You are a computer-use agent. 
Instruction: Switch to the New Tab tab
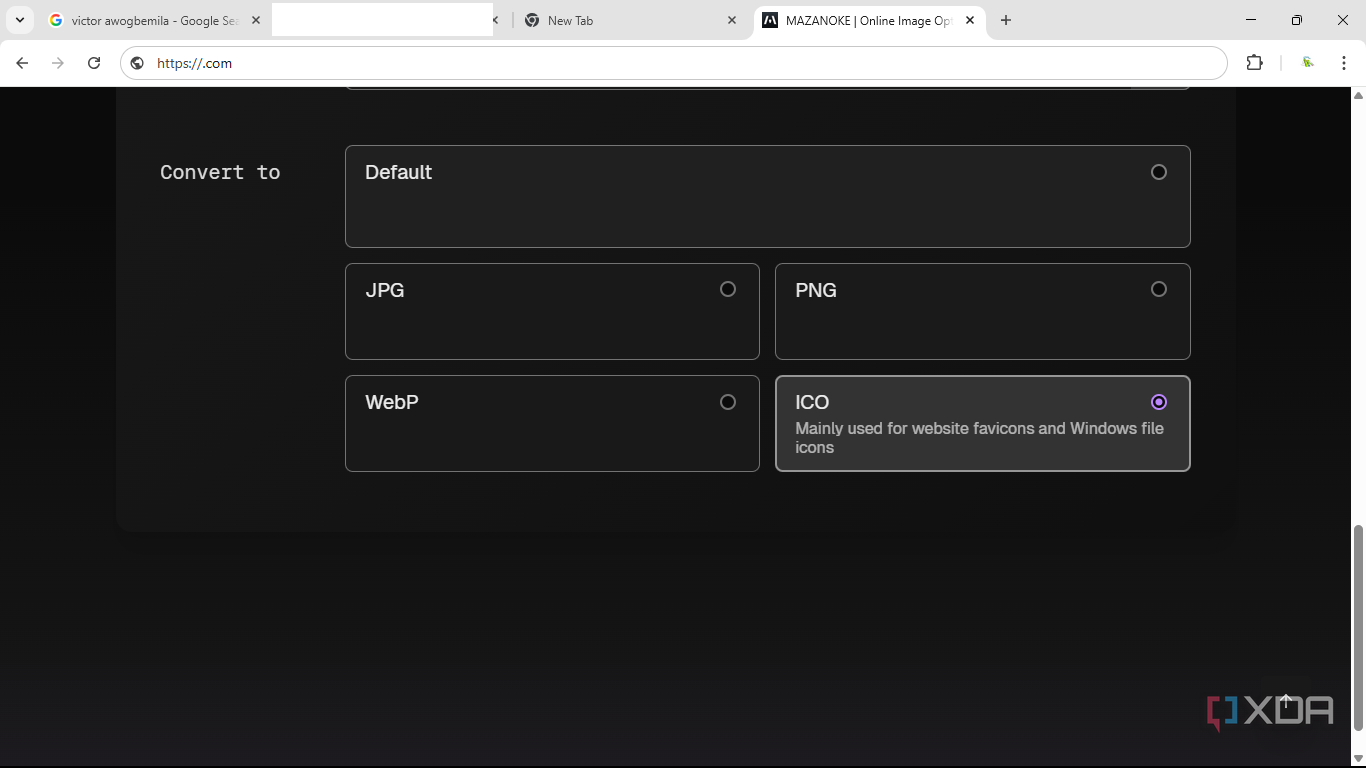[x=630, y=20]
